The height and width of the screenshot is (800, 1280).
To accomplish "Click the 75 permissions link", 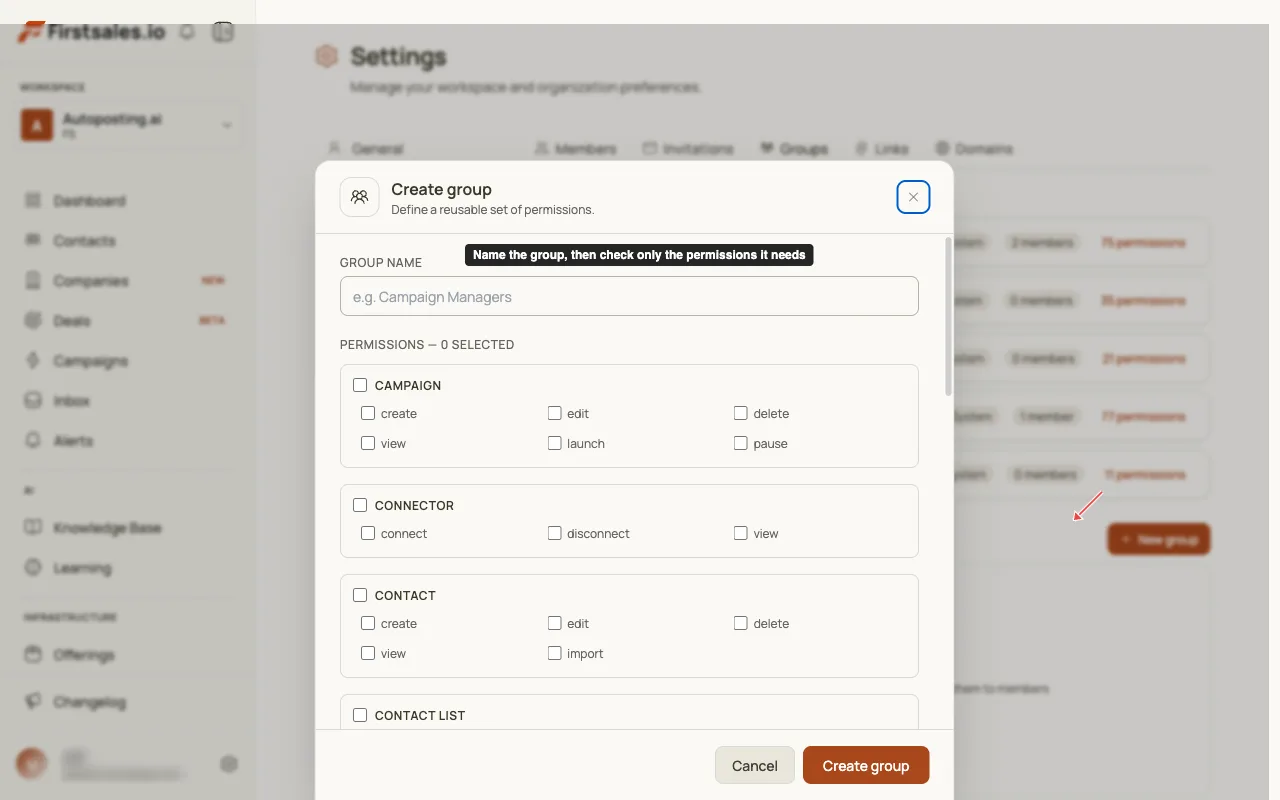I will [1143, 242].
